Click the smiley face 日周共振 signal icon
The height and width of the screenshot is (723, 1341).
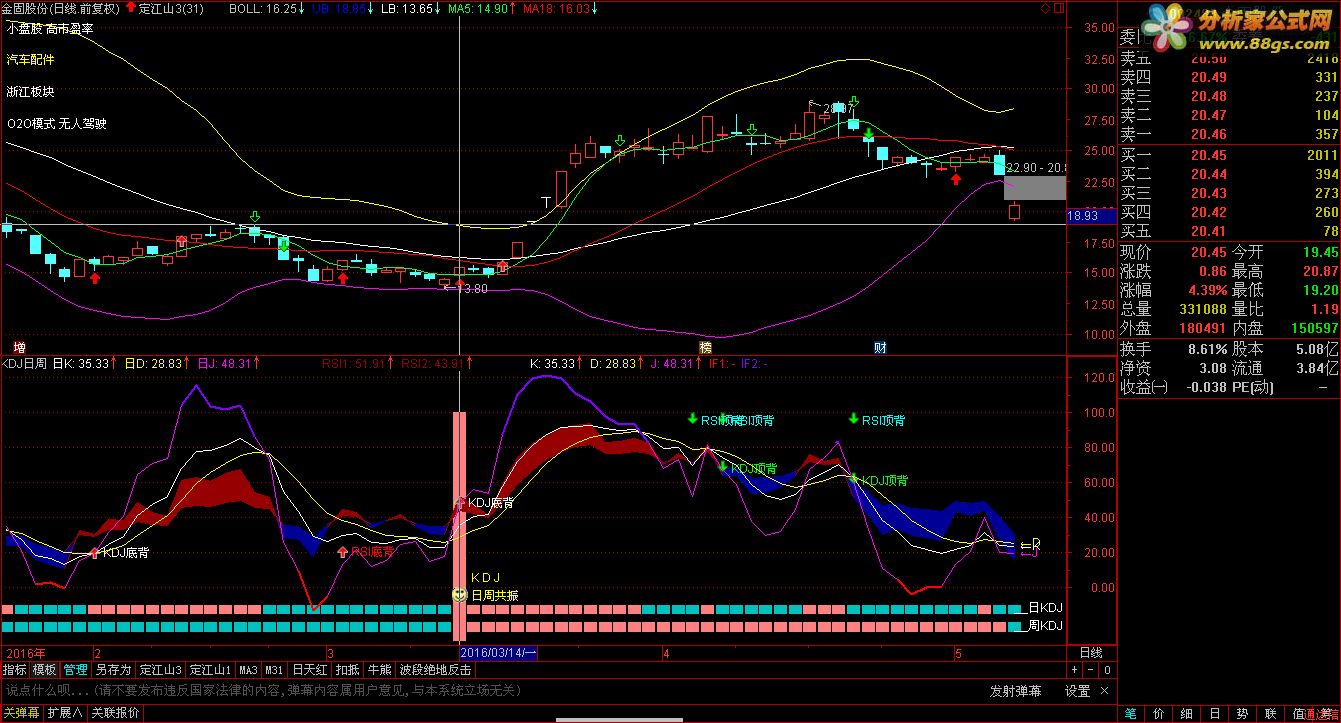pyautogui.click(x=459, y=594)
